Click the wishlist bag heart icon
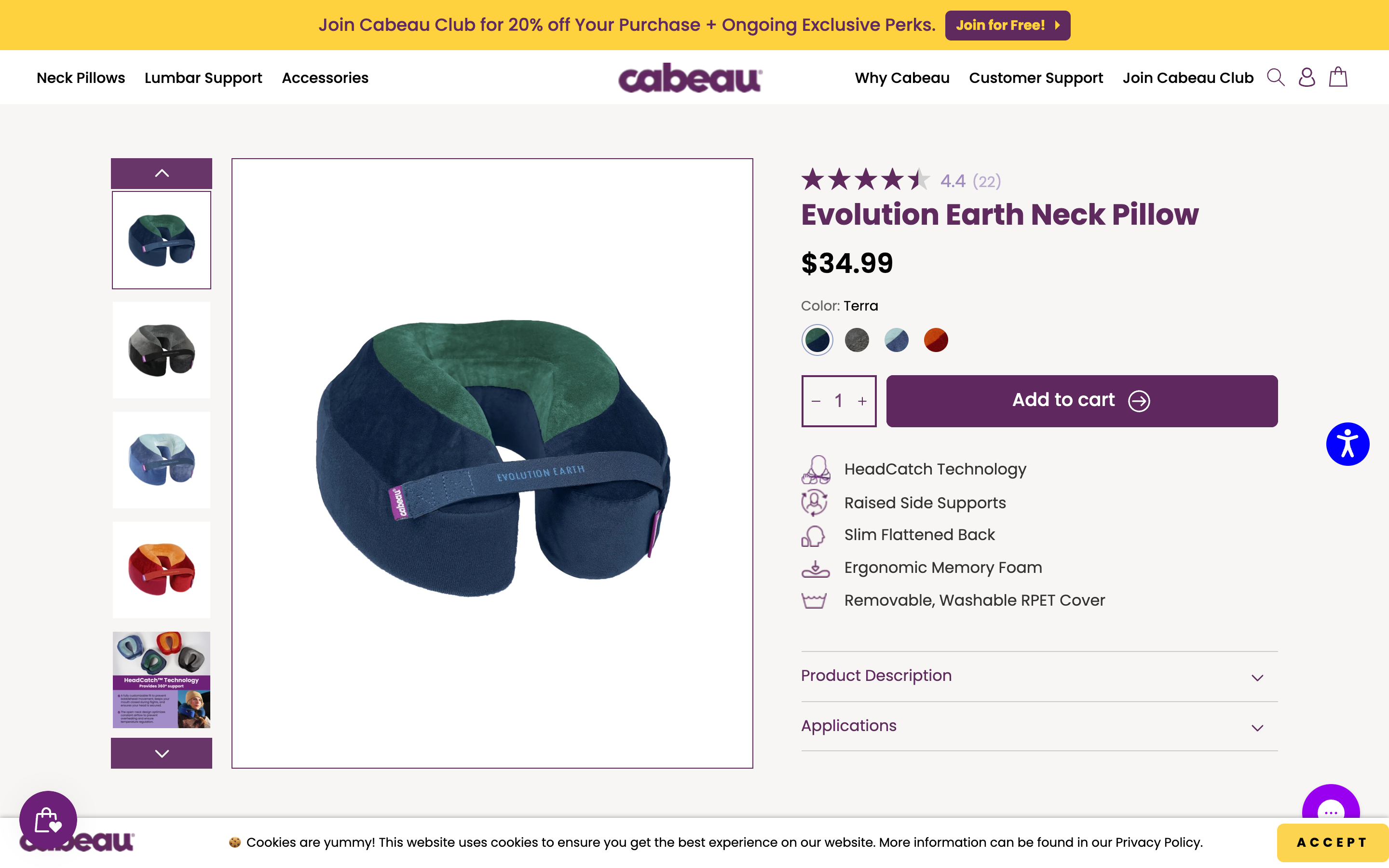 pos(48,821)
